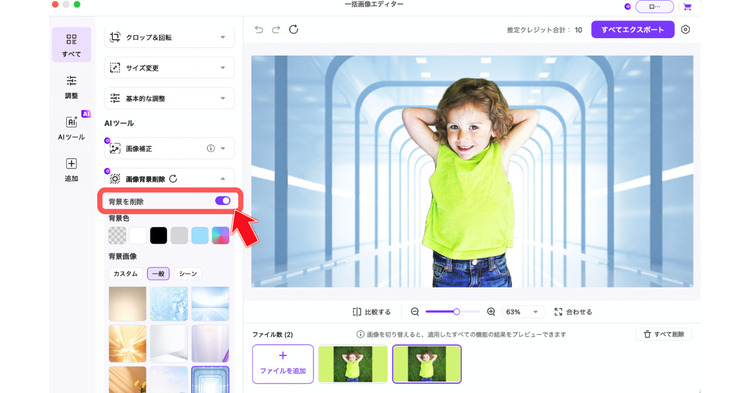Select the first file thumbnail in strip
Screen dimensions: 750x393
[353, 364]
